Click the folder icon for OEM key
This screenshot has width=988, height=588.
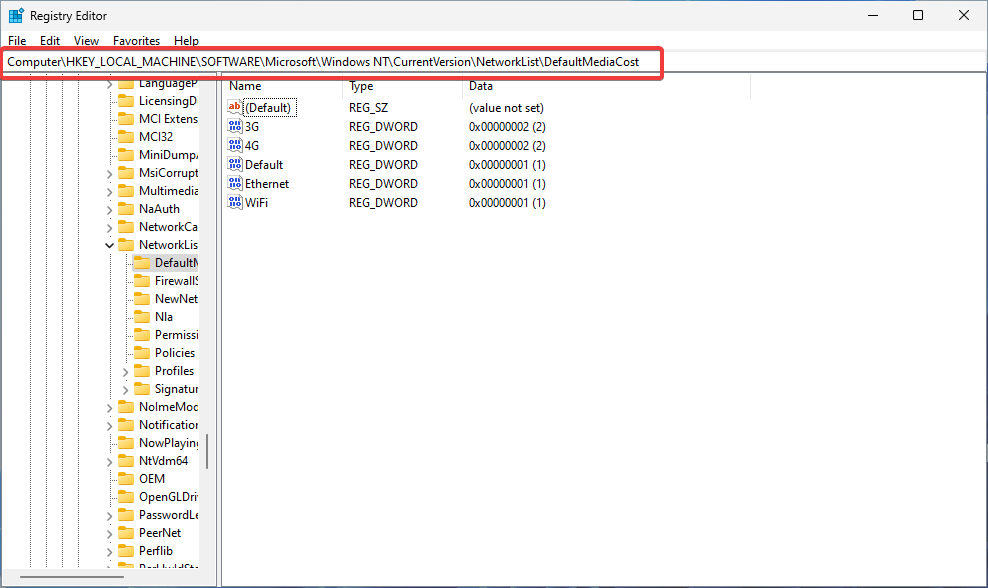pyautogui.click(x=127, y=479)
